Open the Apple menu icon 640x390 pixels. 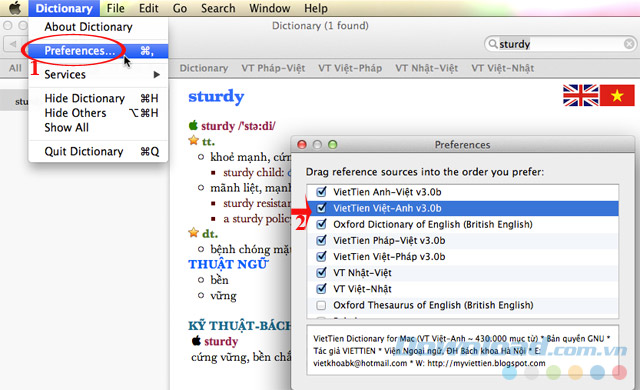[15, 8]
